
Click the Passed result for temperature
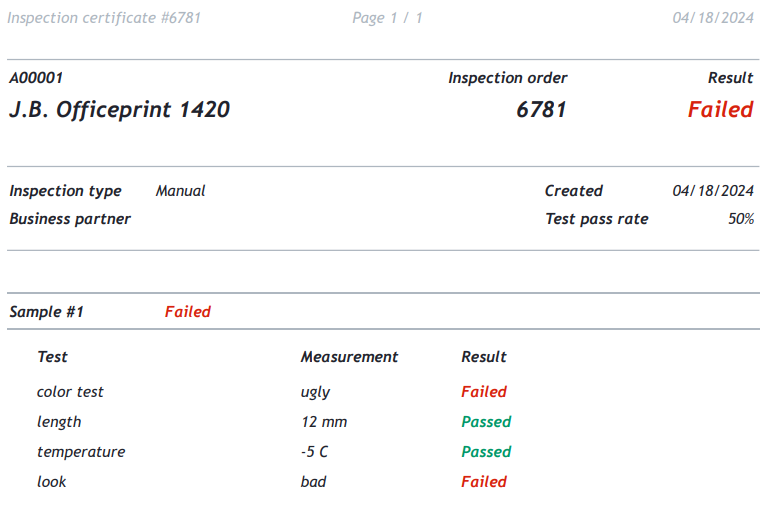pyautogui.click(x=486, y=451)
